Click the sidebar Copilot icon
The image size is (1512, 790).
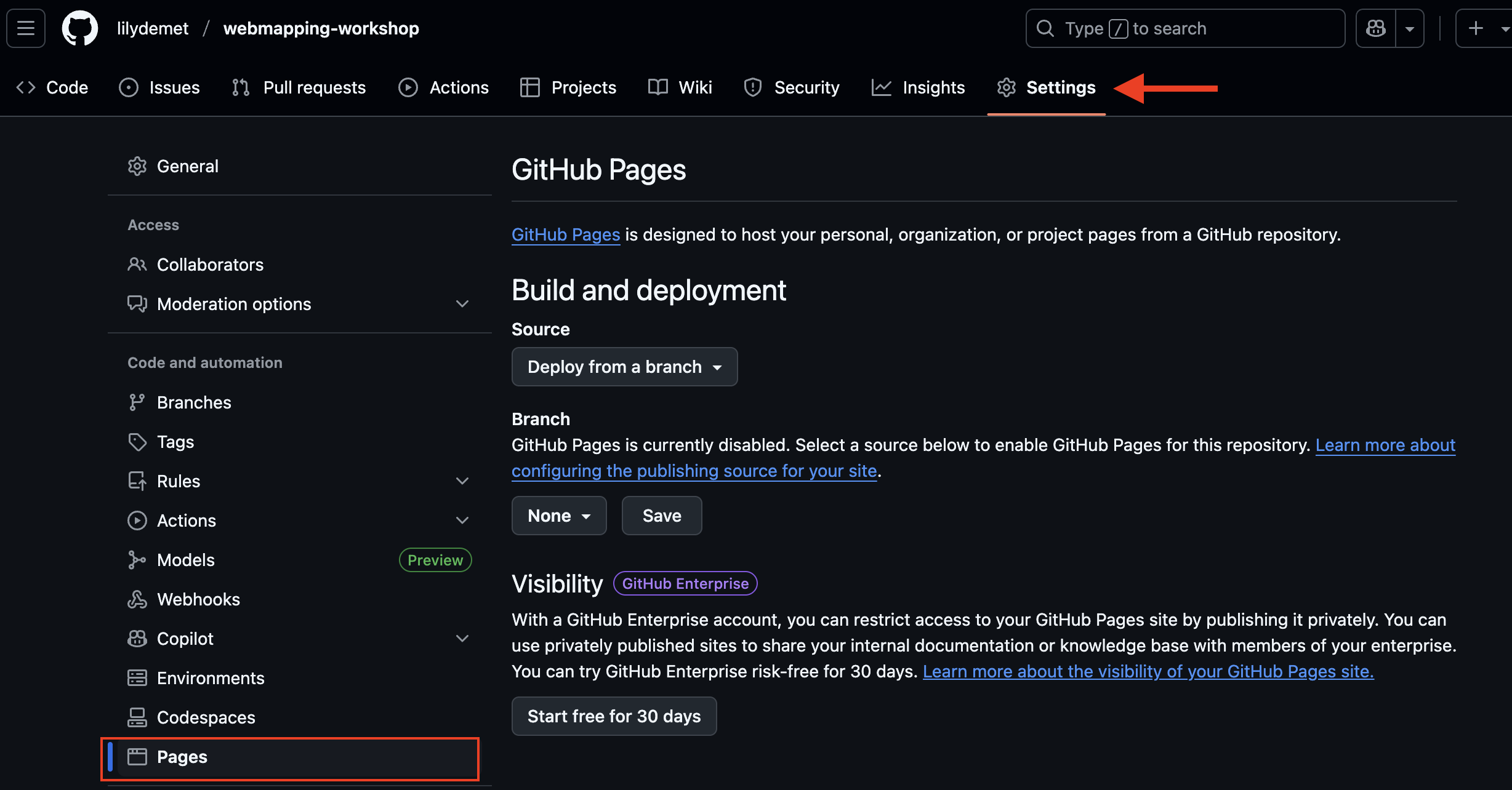(137, 639)
